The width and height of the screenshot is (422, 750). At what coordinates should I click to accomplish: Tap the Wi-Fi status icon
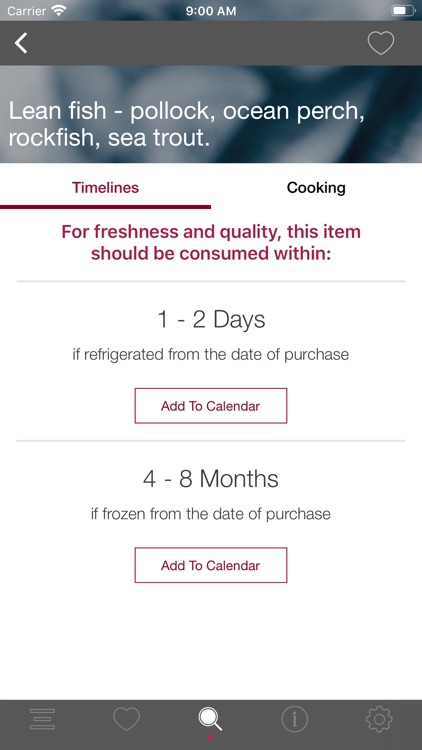[59, 10]
